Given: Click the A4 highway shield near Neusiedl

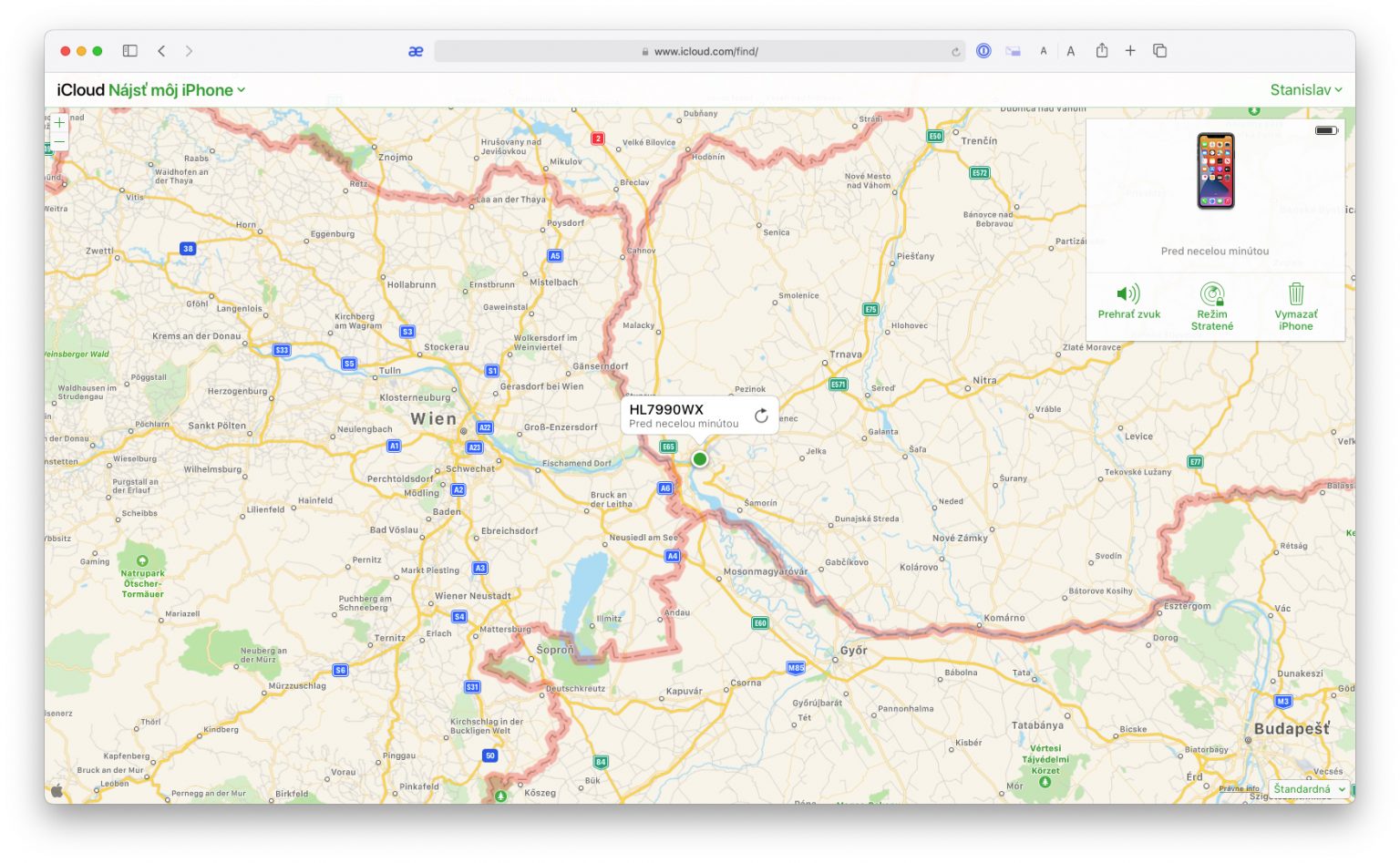Looking at the screenshot, I should coord(672,556).
